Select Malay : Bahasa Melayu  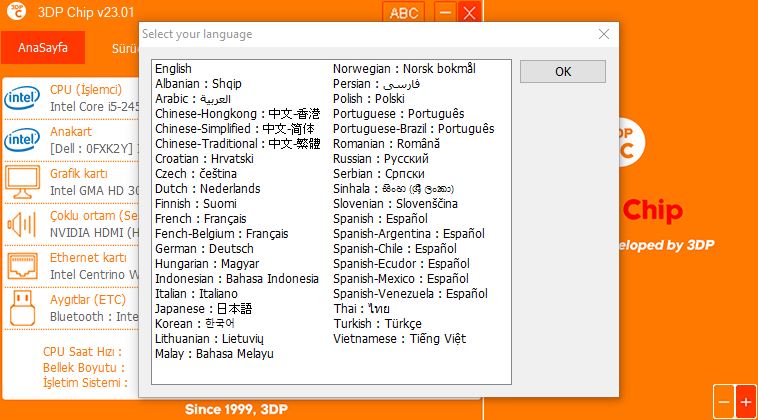214,353
